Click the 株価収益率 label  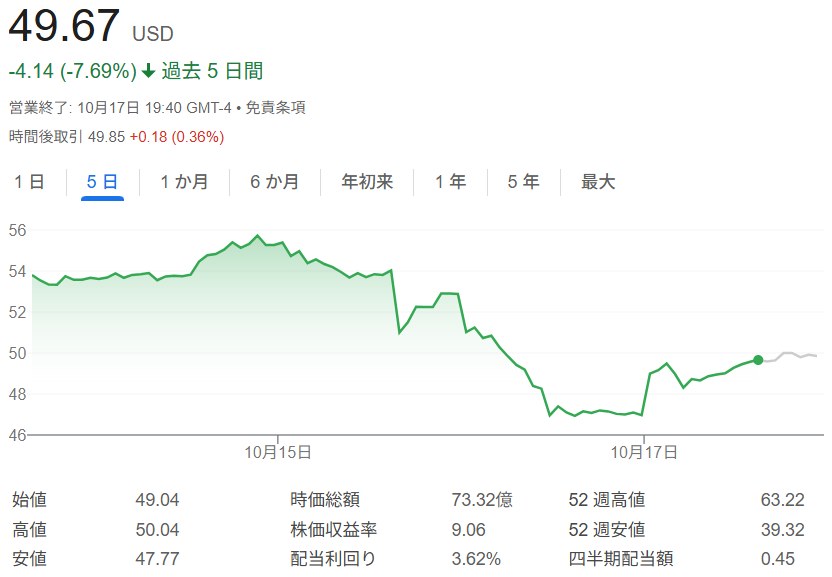coord(334,530)
